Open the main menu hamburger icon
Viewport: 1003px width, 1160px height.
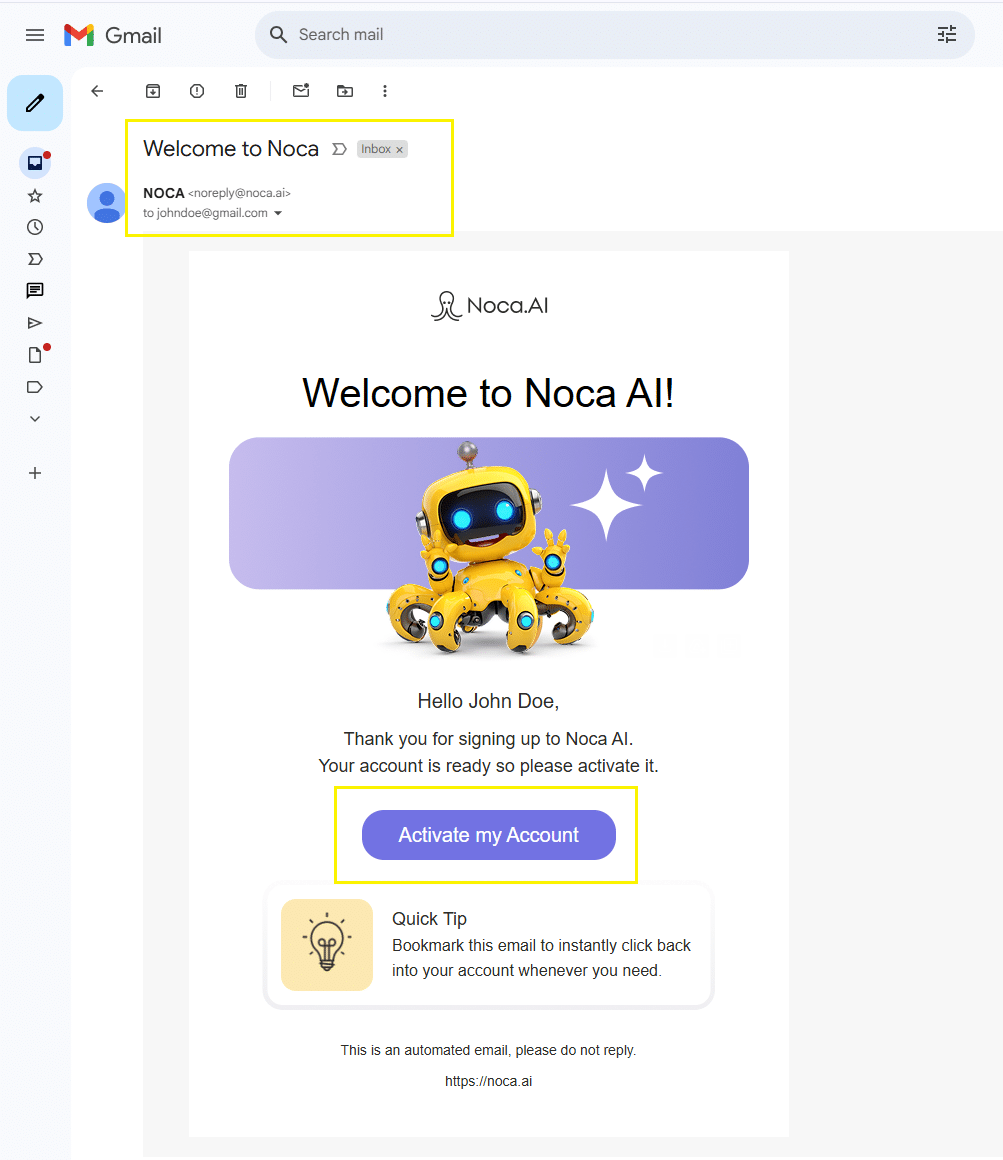point(35,35)
